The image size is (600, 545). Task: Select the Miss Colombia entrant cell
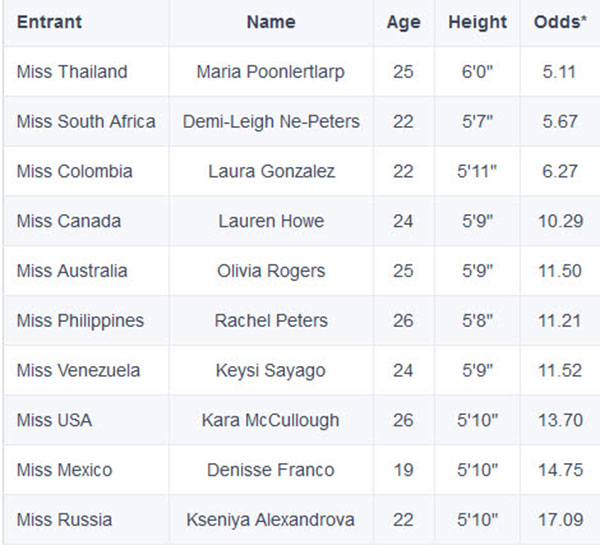pyautogui.click(x=74, y=171)
